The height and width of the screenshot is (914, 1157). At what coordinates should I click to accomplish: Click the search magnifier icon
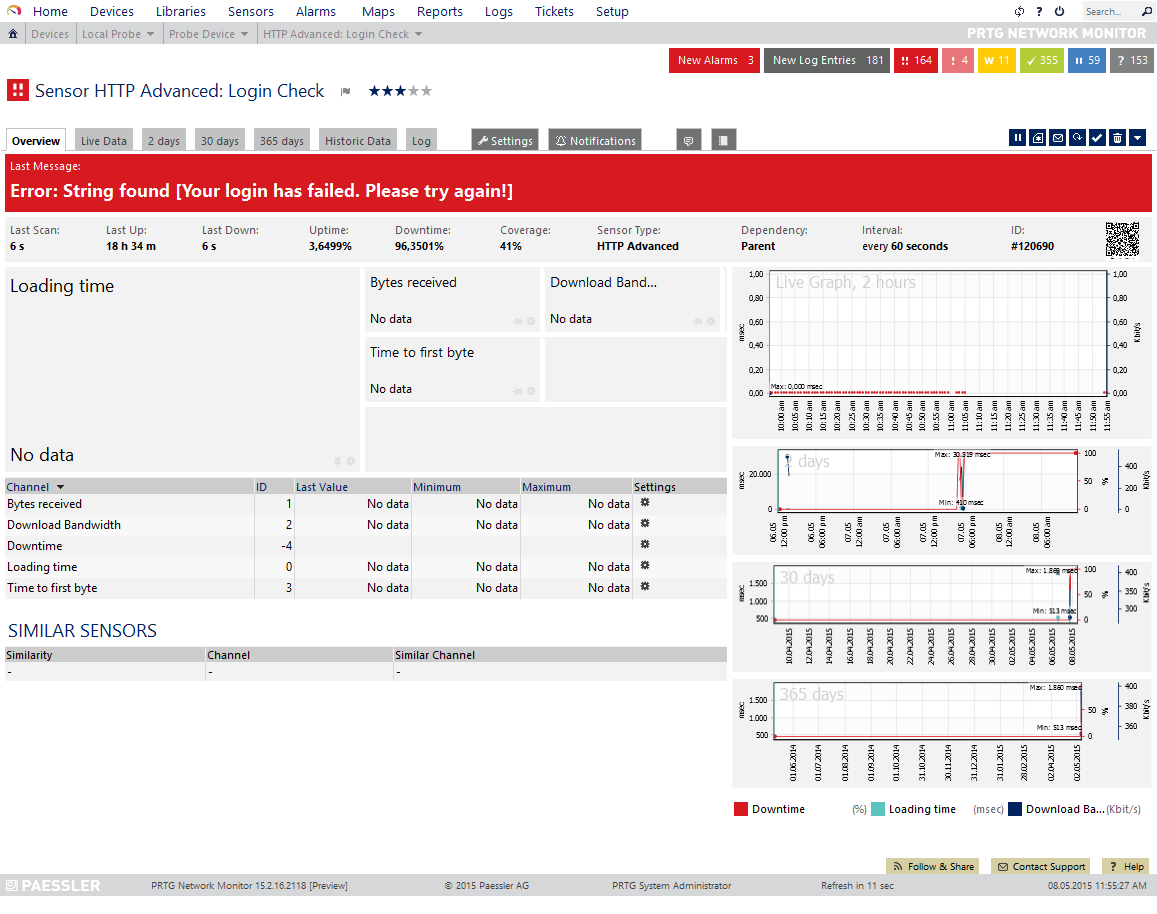tap(1146, 11)
